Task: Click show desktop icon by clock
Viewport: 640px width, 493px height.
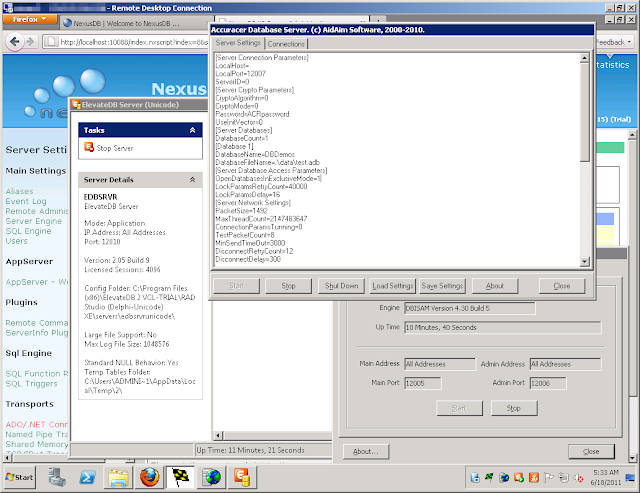Action: [x=630, y=477]
